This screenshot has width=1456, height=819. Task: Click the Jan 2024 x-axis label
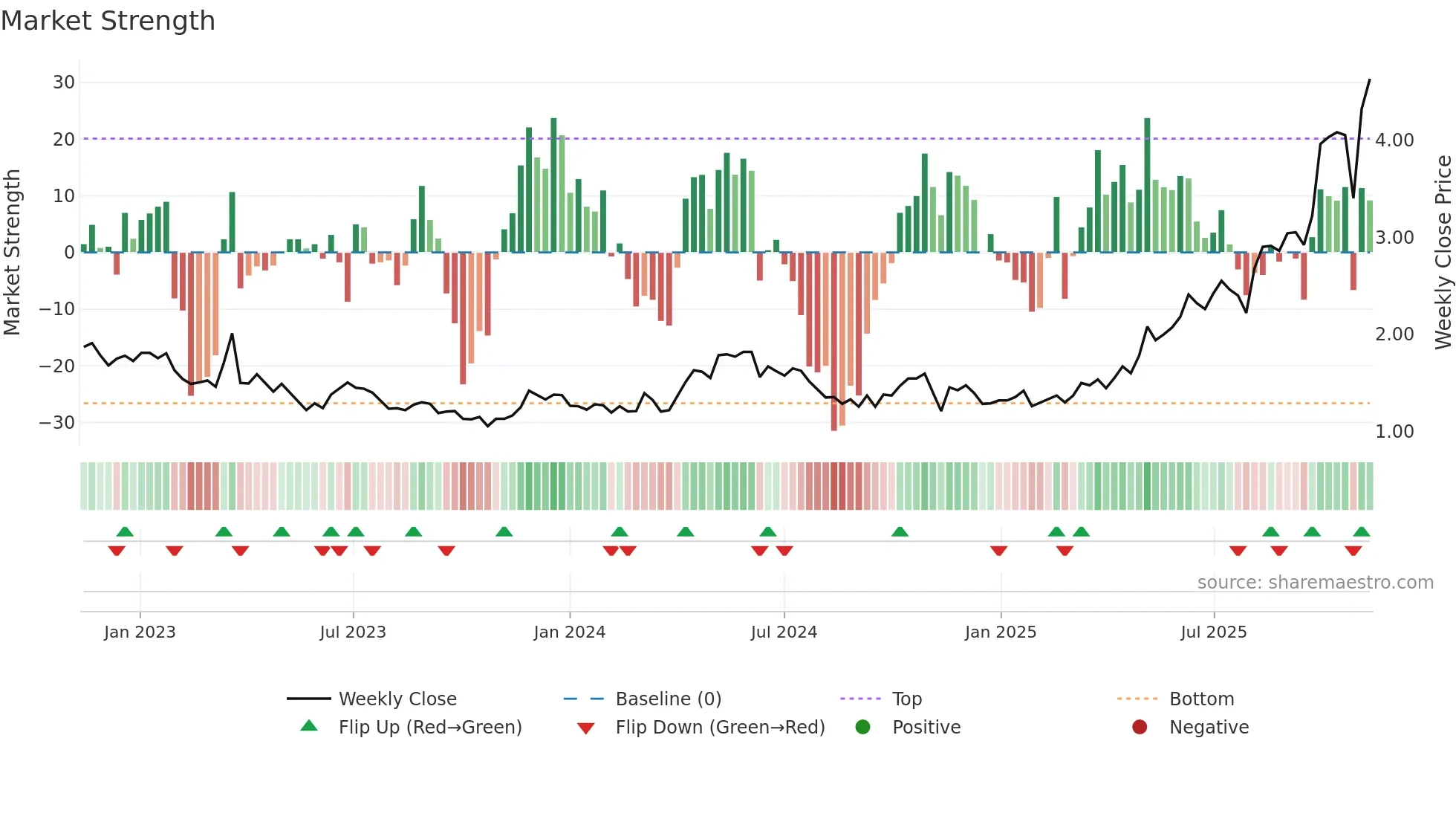pyautogui.click(x=570, y=632)
